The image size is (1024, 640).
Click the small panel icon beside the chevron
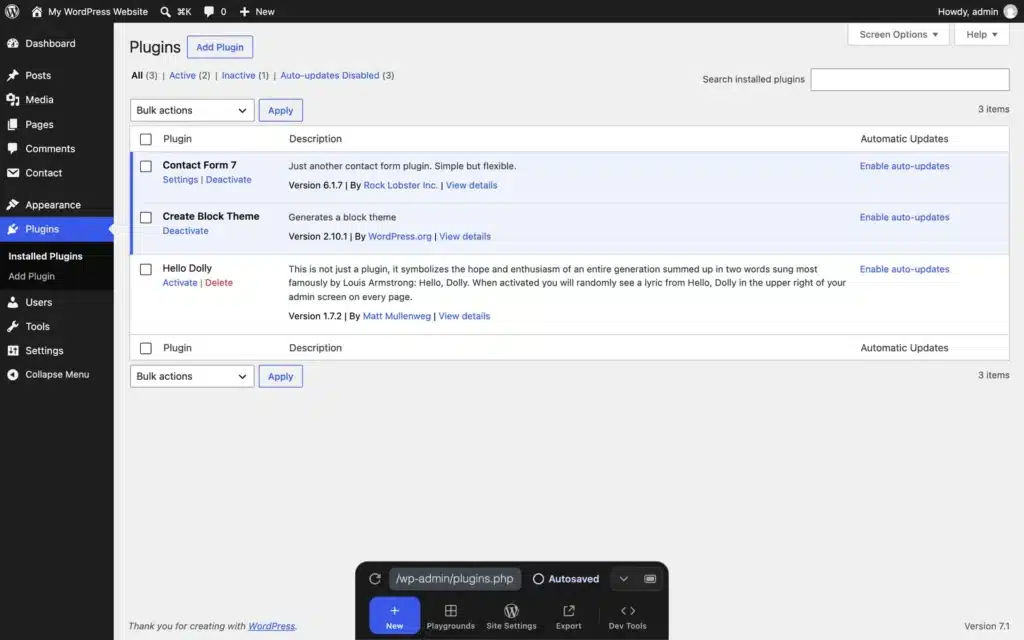(650, 579)
